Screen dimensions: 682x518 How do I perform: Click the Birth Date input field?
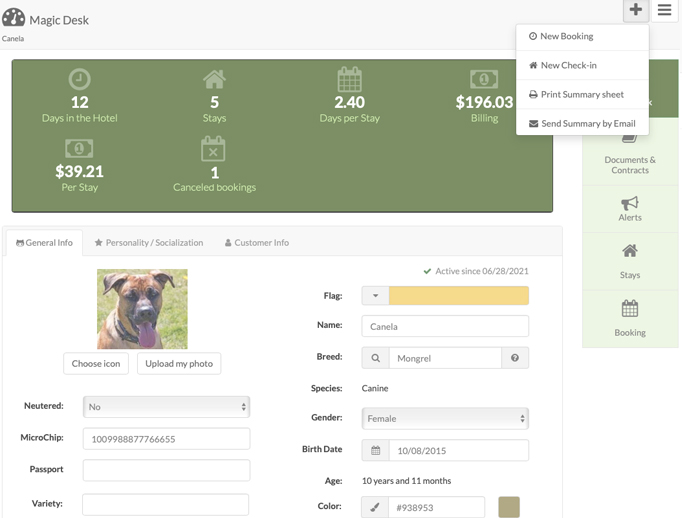click(459, 451)
